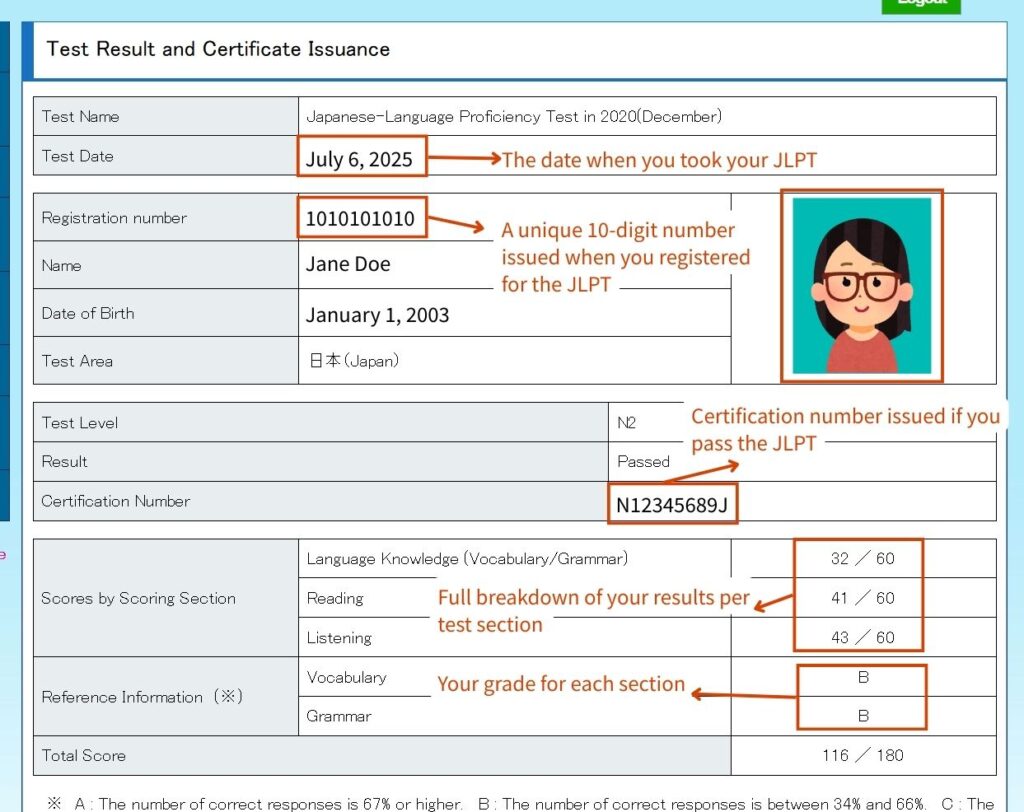Click the 'Date of Birth' label cell

[166, 313]
